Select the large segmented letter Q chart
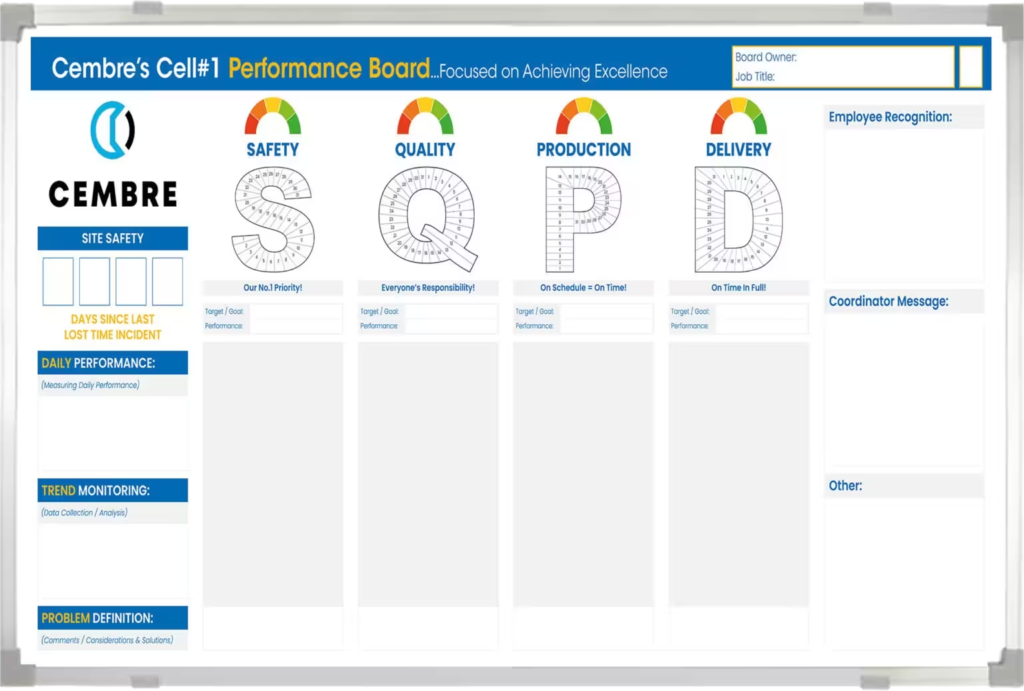The width and height of the screenshot is (1024, 691). [427, 215]
